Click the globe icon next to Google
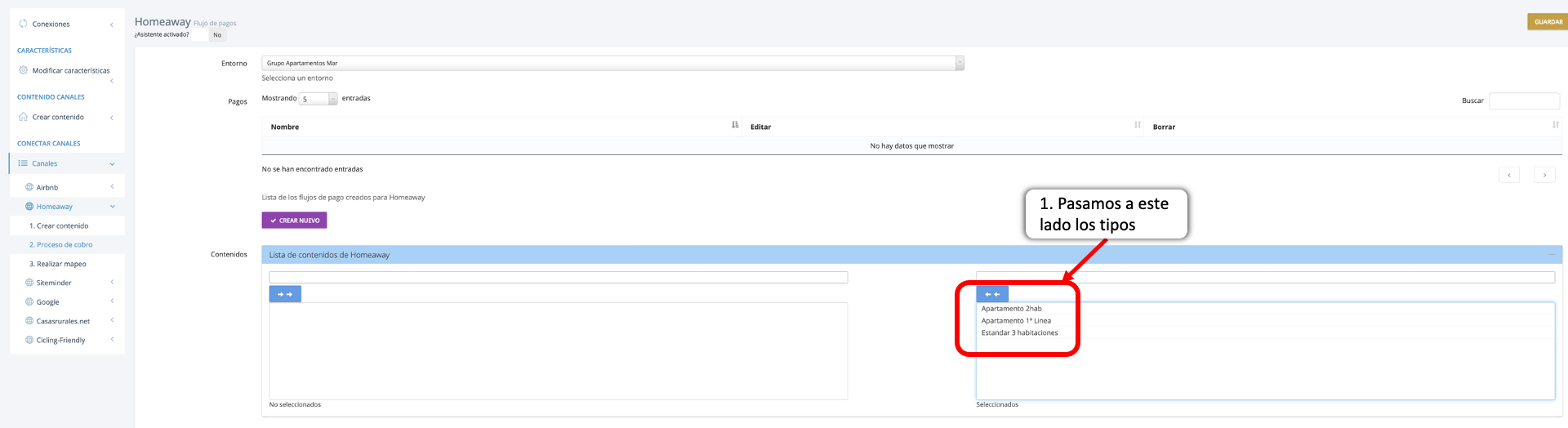1568x428 pixels. [29, 301]
